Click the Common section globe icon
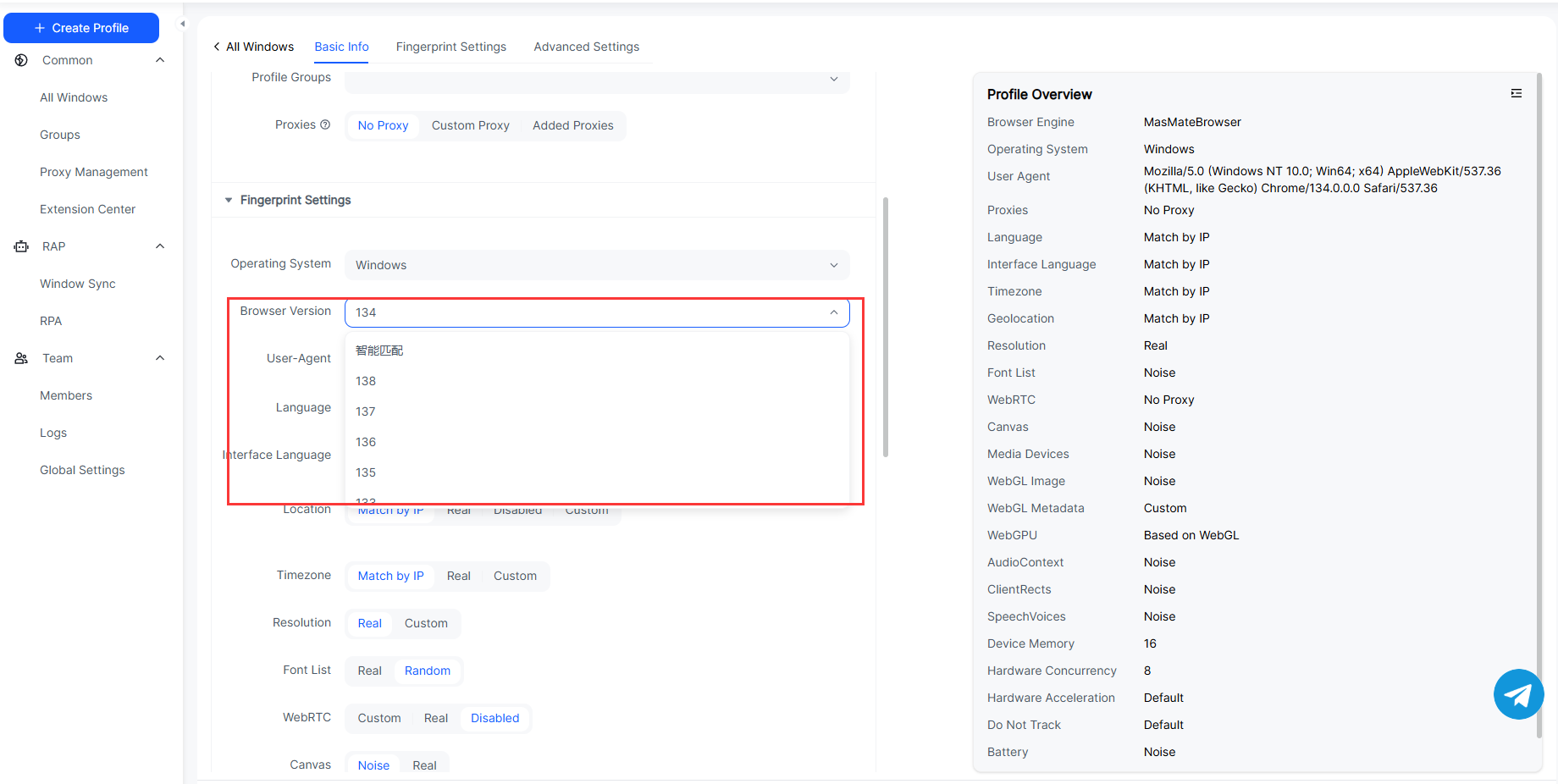Viewport: 1558px width, 784px height. (x=22, y=60)
